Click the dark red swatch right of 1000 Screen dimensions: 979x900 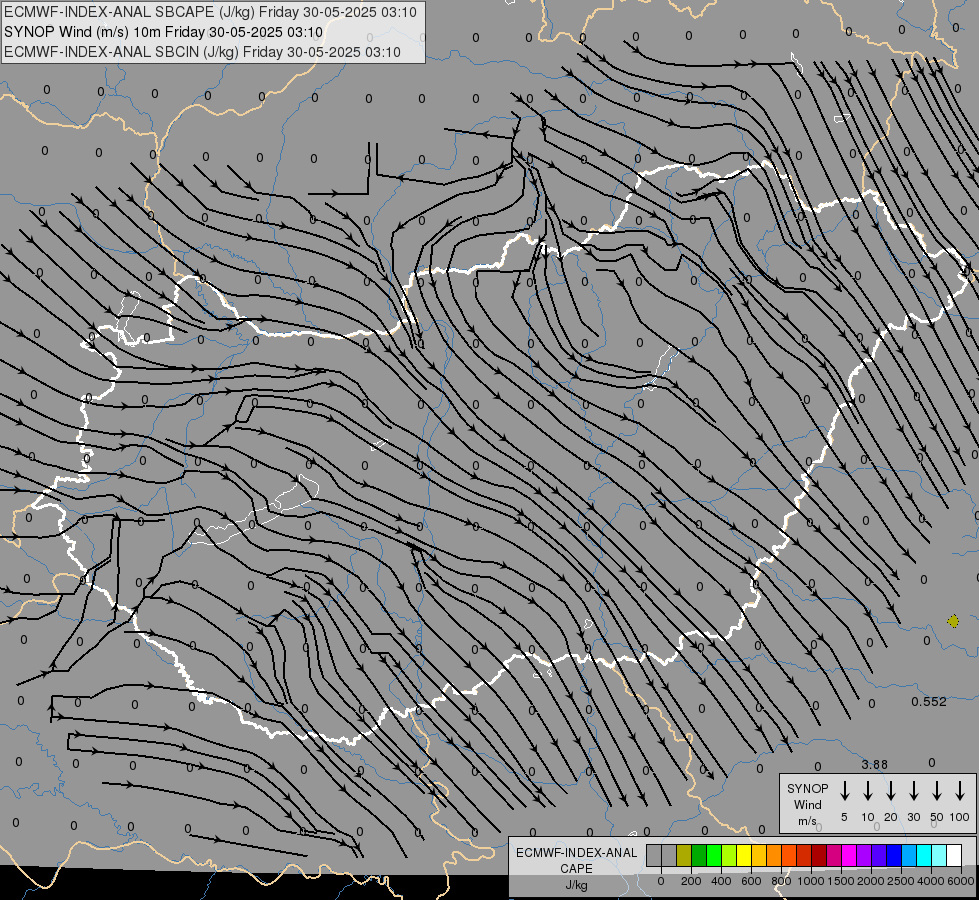pyautogui.click(x=819, y=856)
